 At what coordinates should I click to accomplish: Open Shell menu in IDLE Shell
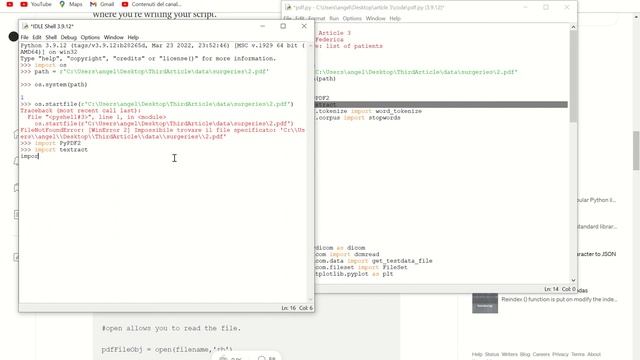coord(51,37)
